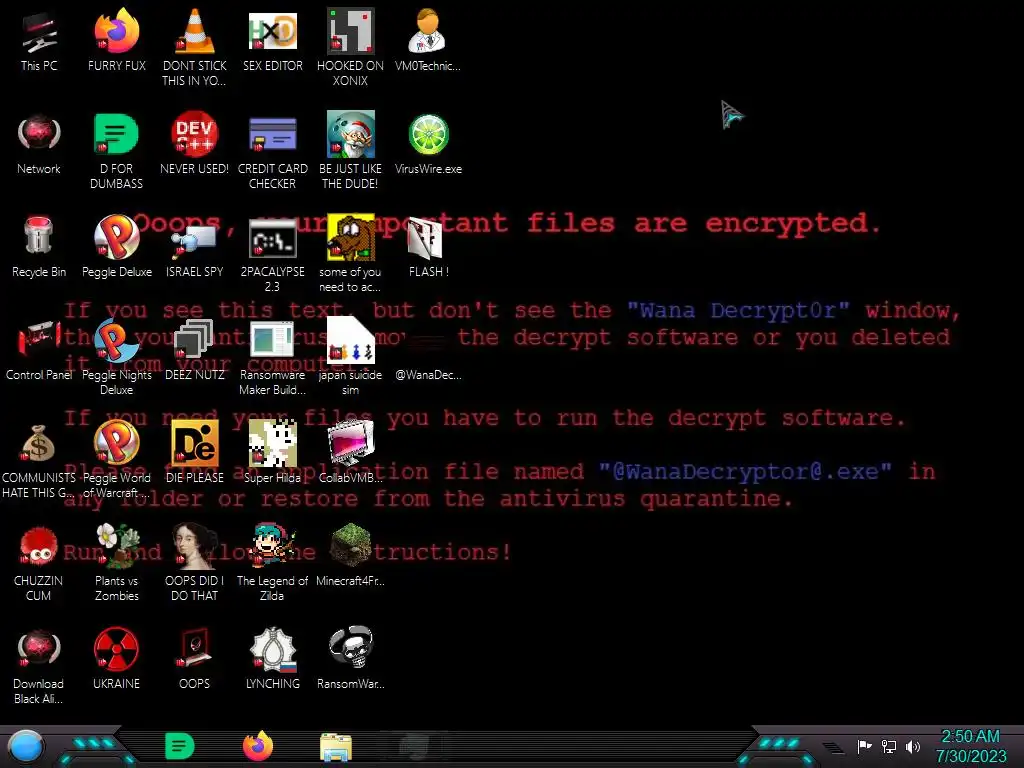Open the volume speaker tray icon

point(913,746)
